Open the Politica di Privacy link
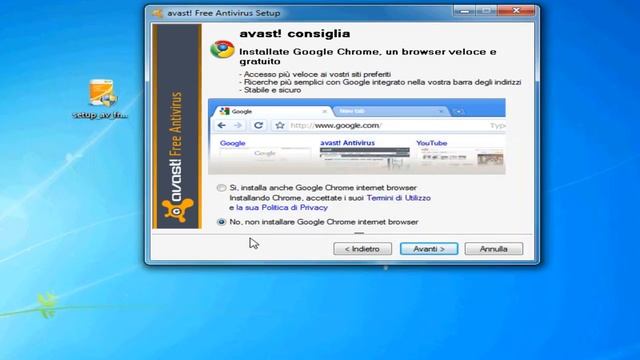 (x=282, y=207)
